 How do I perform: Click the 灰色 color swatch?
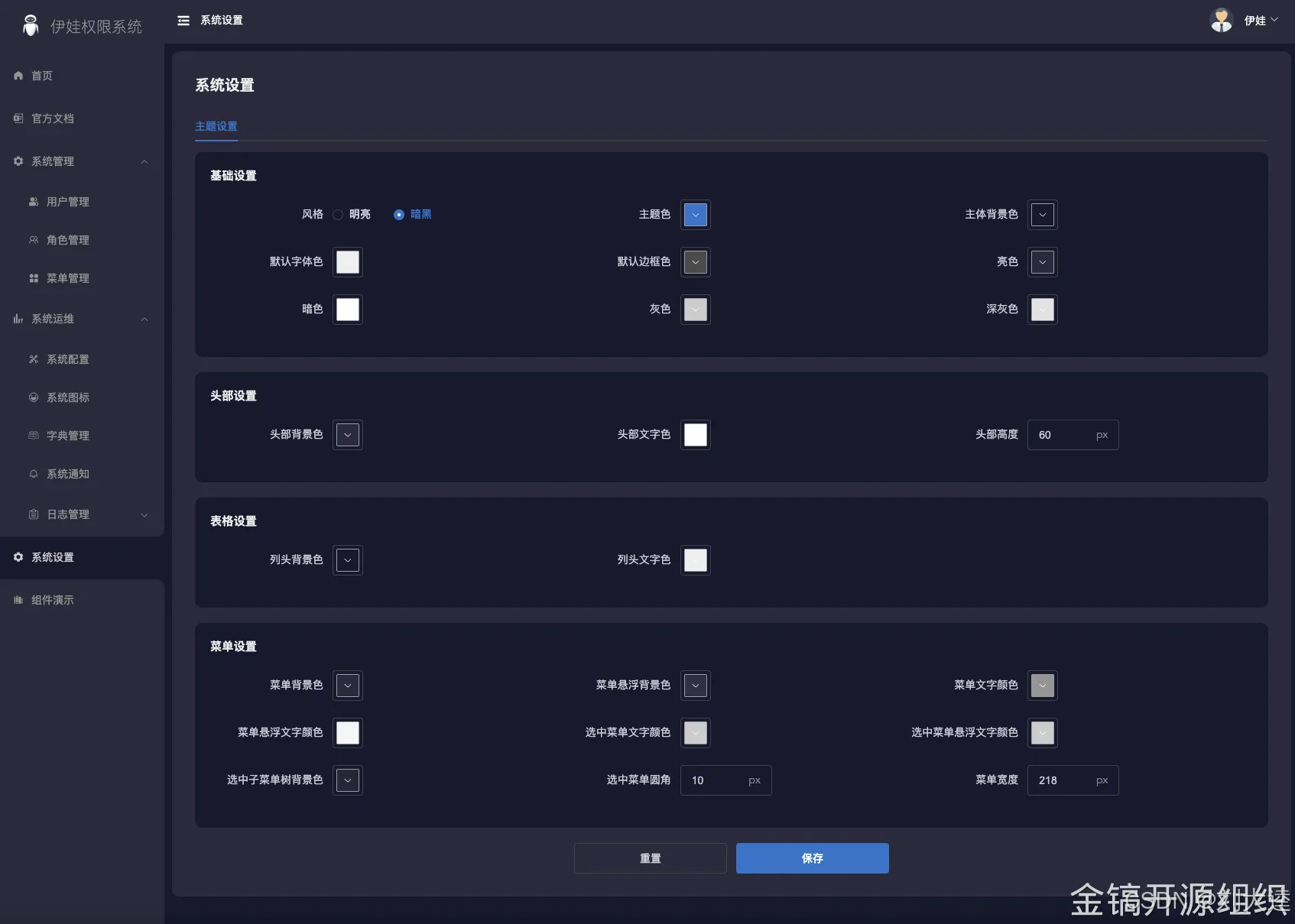point(696,310)
